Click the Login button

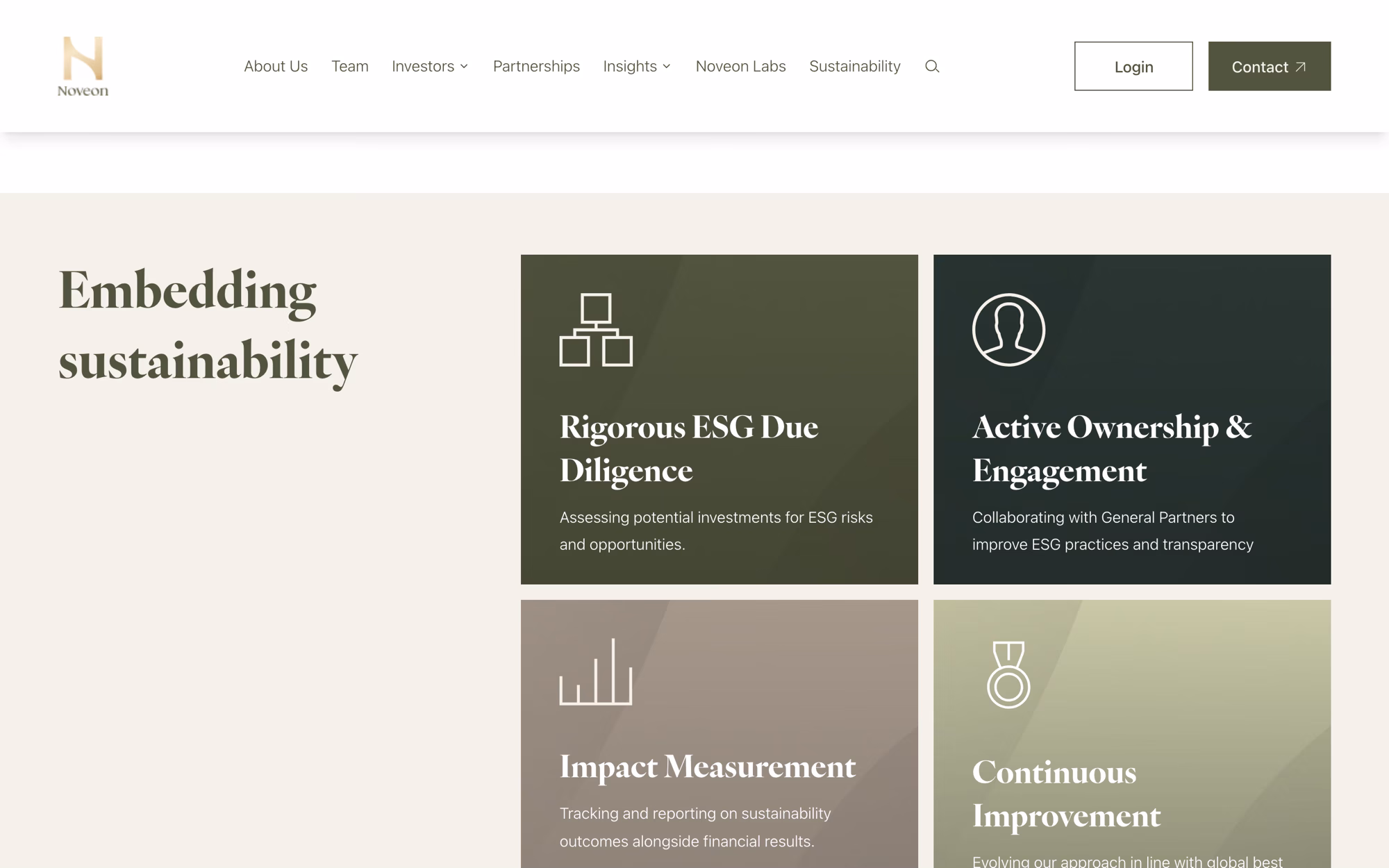click(1133, 66)
